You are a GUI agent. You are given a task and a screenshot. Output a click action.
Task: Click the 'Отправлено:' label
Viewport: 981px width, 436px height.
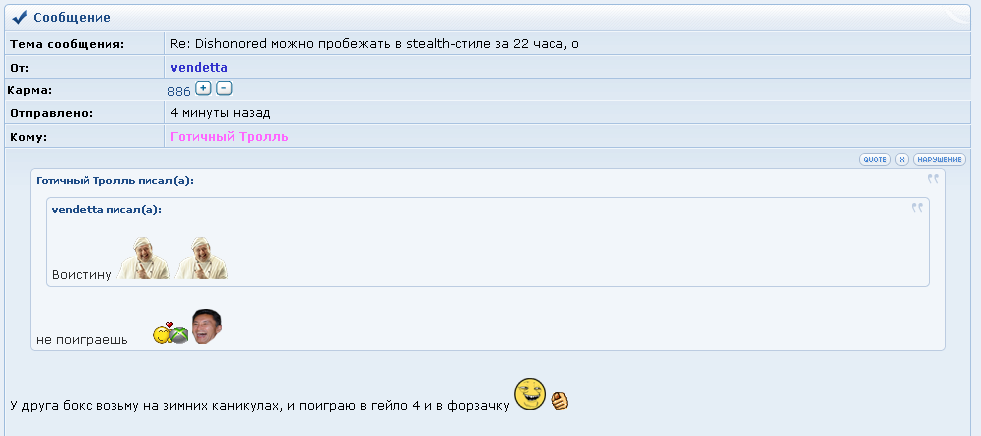[x=51, y=113]
